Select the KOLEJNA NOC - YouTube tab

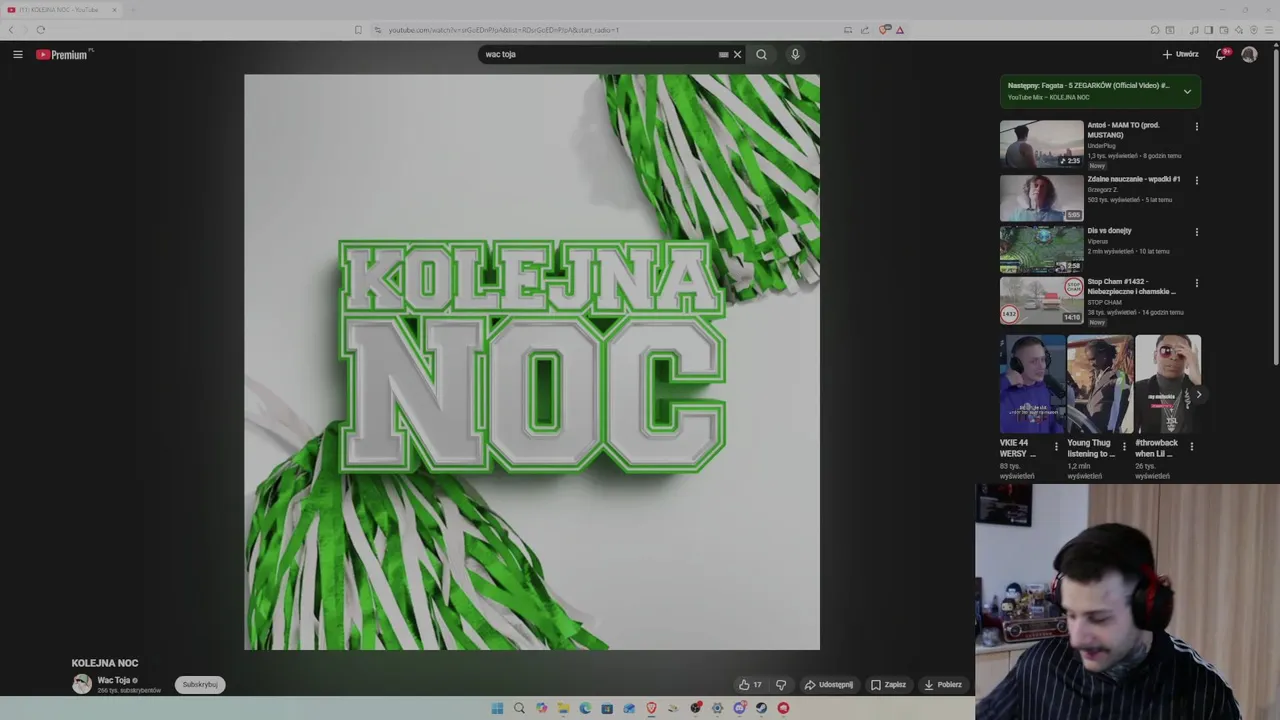[60, 10]
